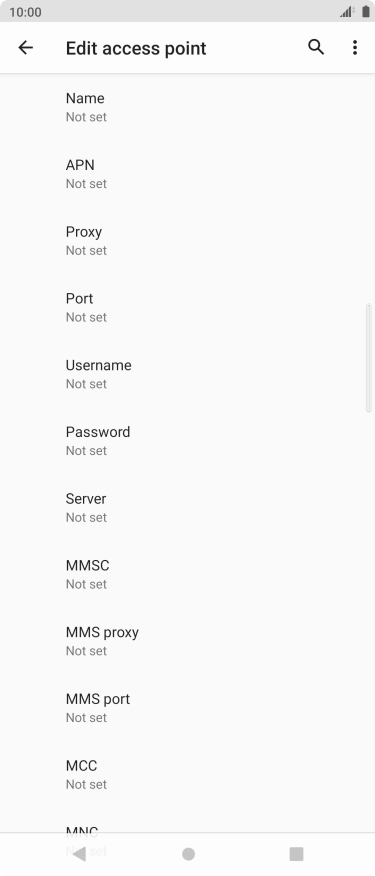Open the APN setting
375x876 pixels.
tap(188, 174)
